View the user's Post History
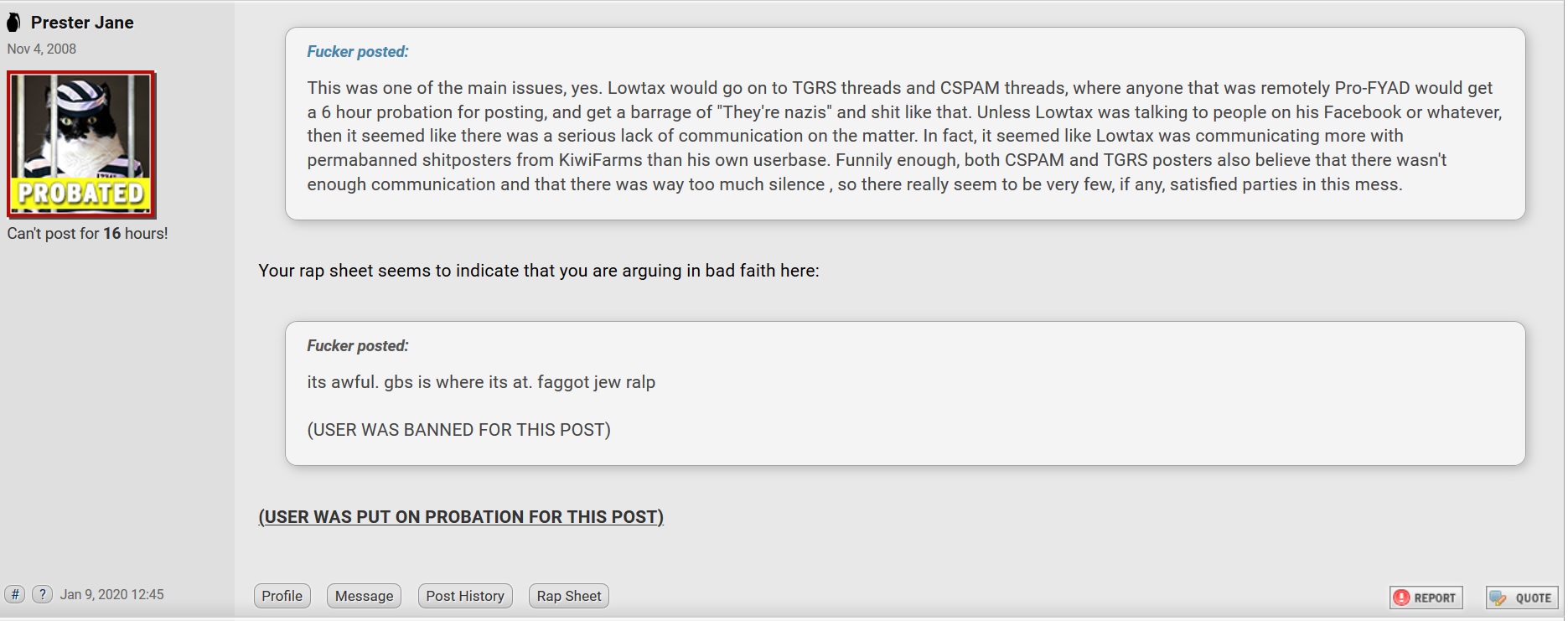This screenshot has width=1568, height=621. tap(465, 596)
